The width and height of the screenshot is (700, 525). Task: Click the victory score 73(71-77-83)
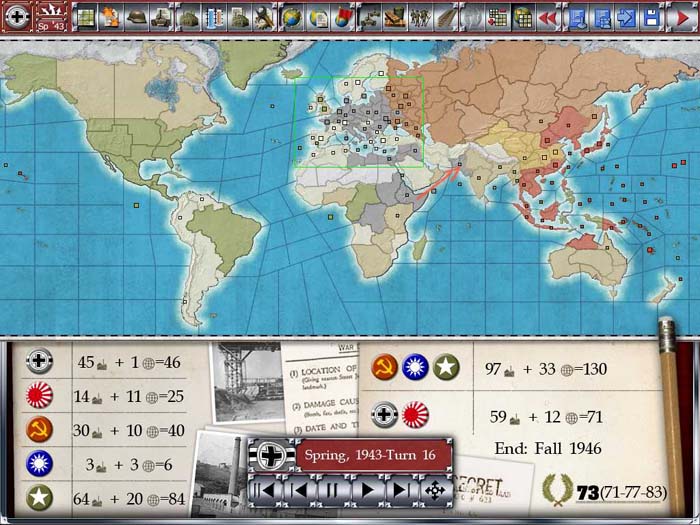pos(621,492)
